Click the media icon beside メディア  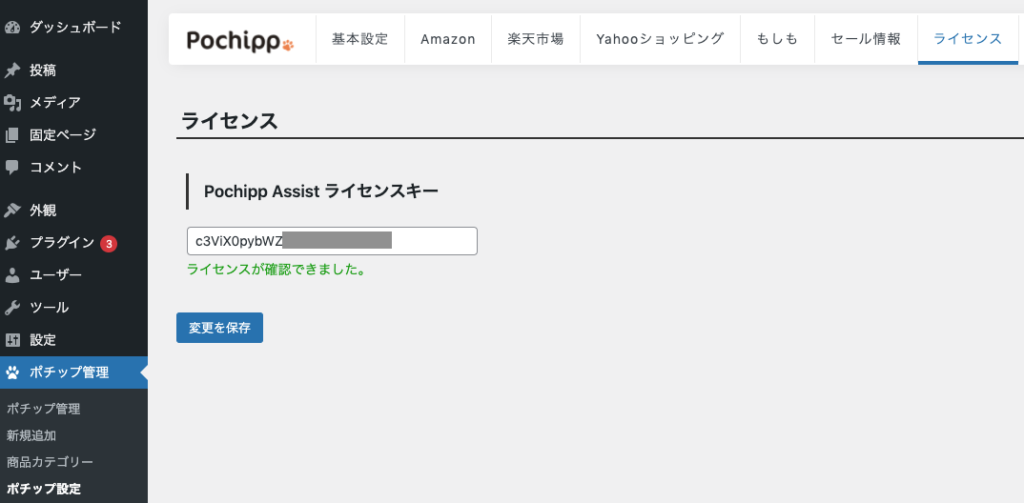tap(12, 103)
